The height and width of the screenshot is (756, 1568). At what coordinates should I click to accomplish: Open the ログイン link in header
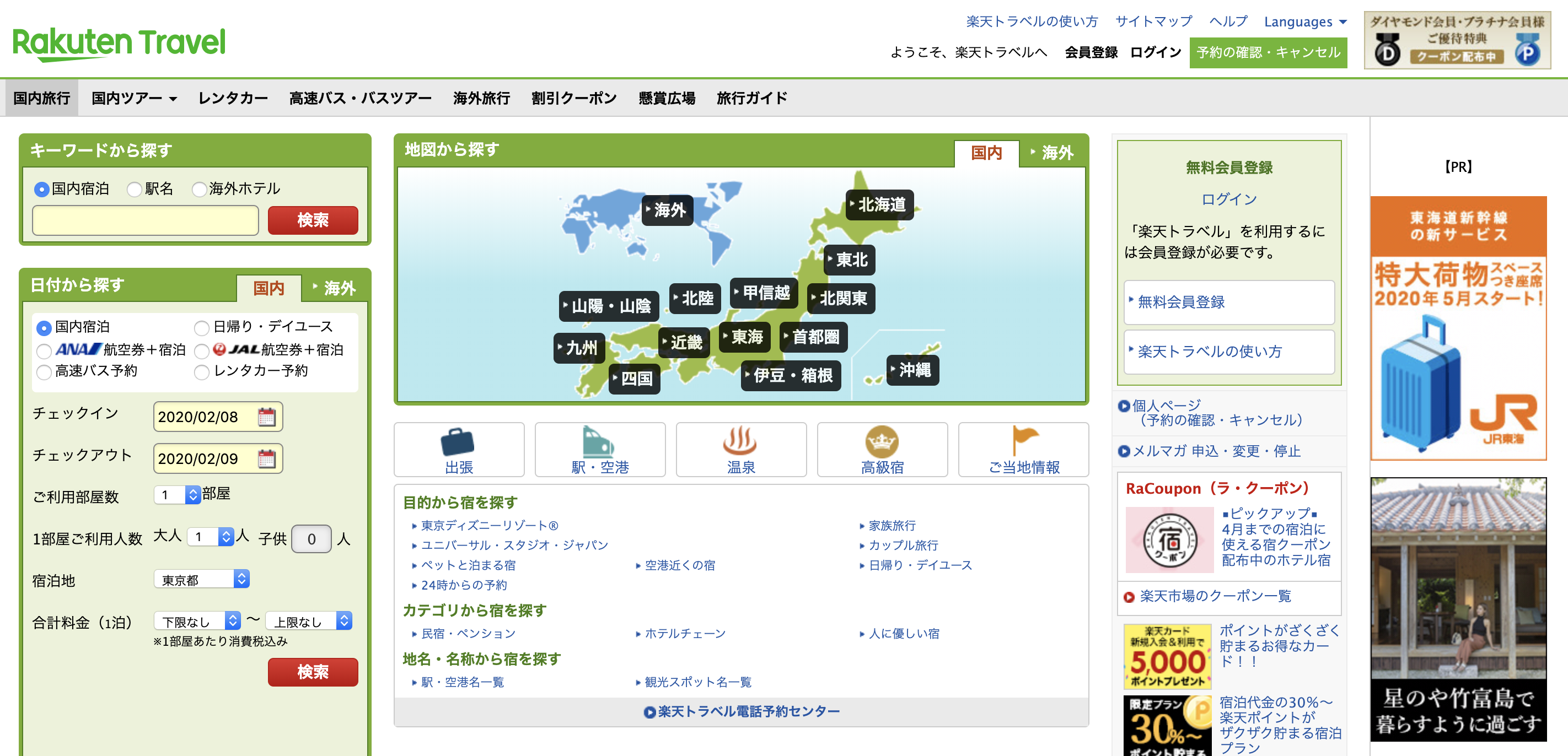pyautogui.click(x=1155, y=52)
